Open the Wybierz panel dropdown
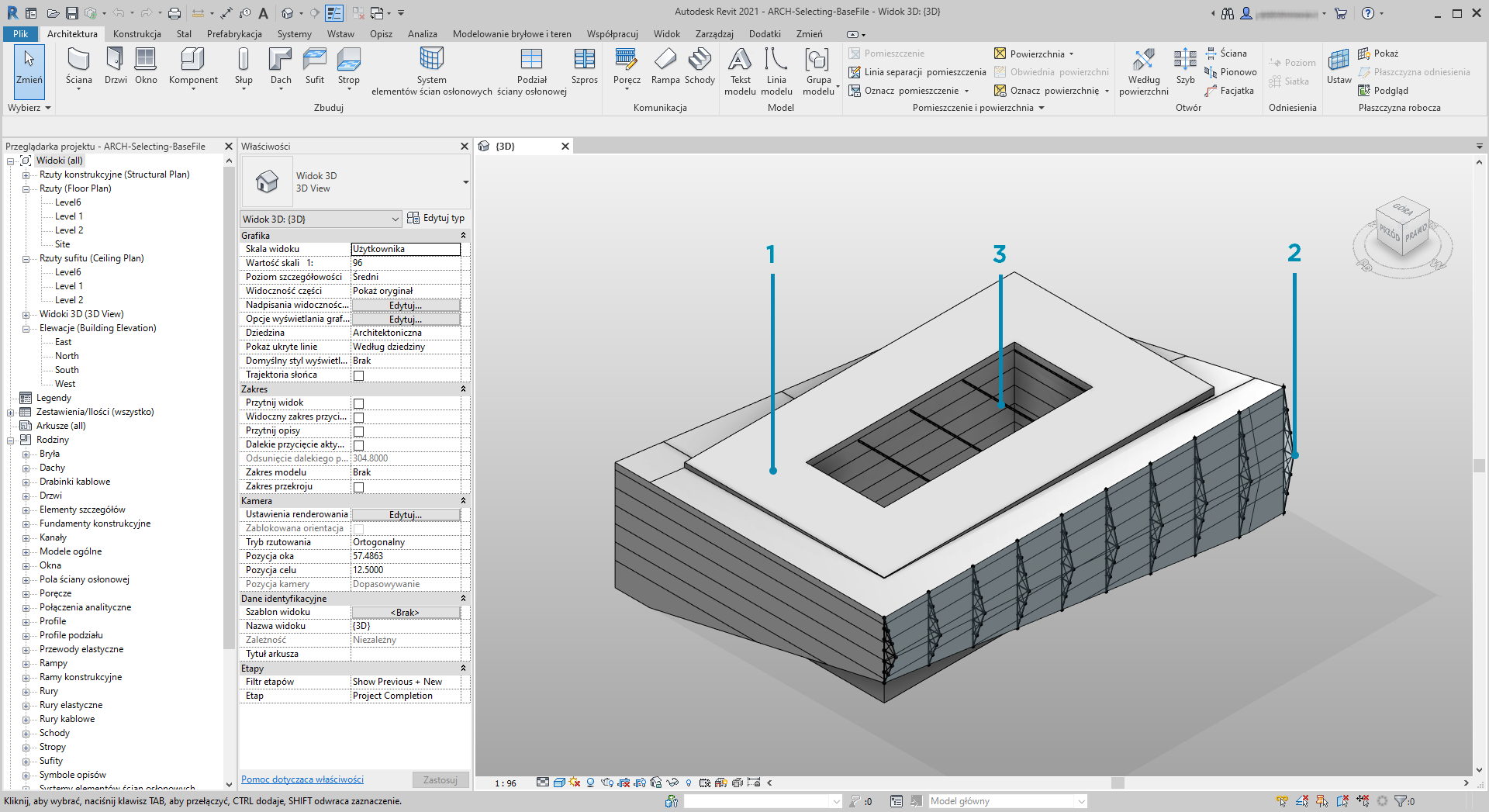The width and height of the screenshot is (1489, 812). [29, 108]
